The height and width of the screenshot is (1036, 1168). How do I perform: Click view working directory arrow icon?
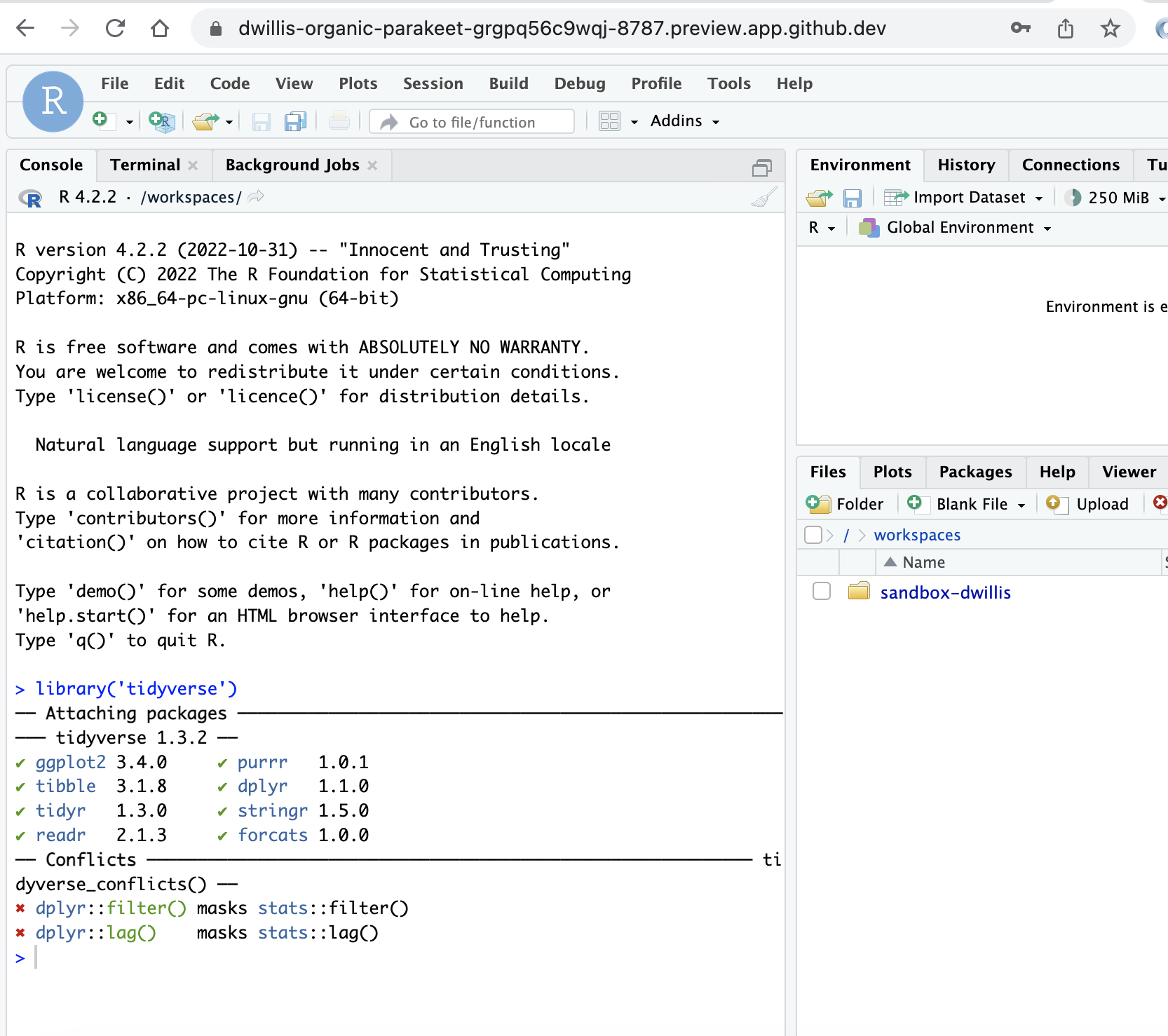(257, 196)
